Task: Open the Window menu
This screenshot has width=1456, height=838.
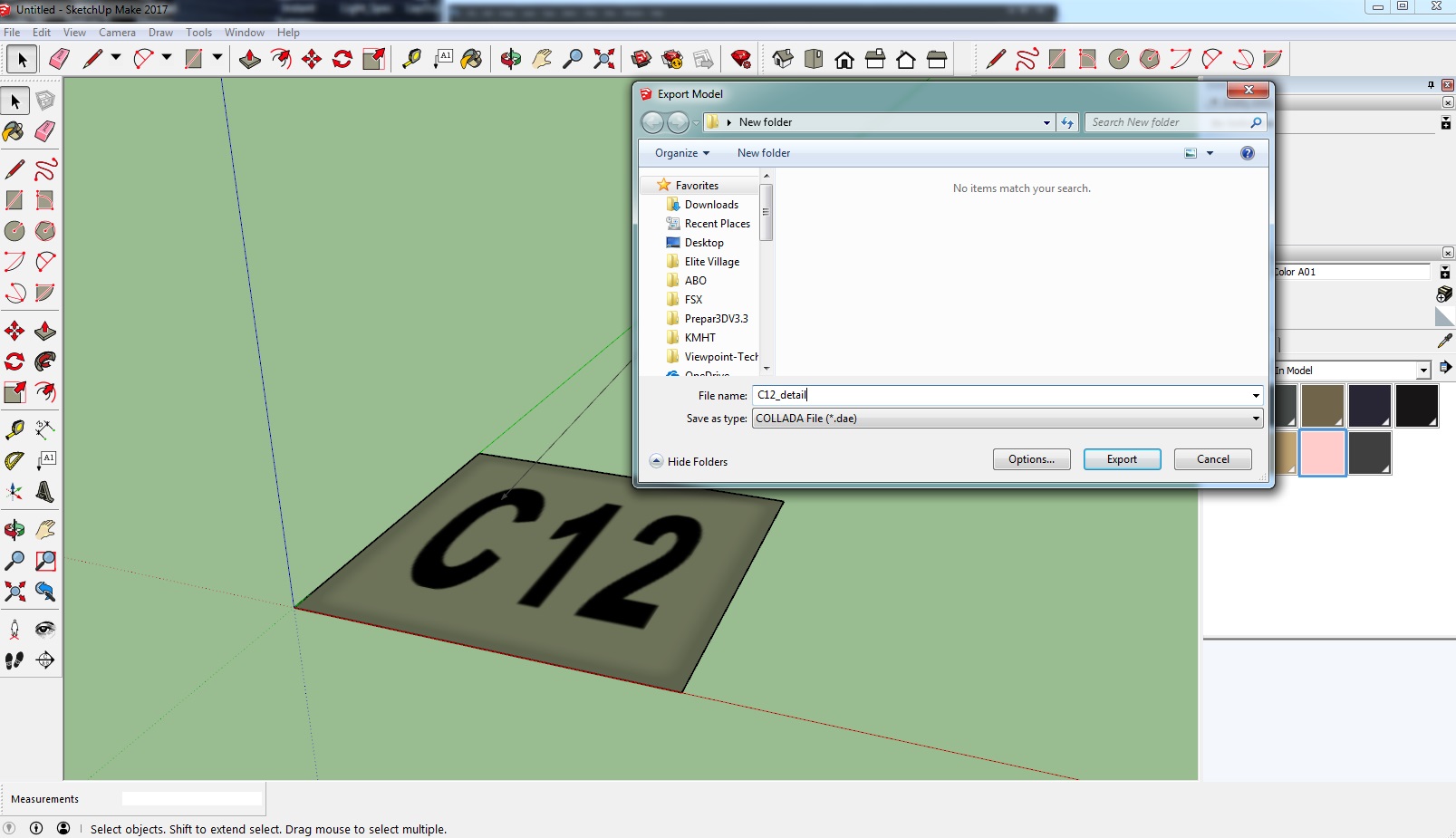Action: (x=244, y=33)
